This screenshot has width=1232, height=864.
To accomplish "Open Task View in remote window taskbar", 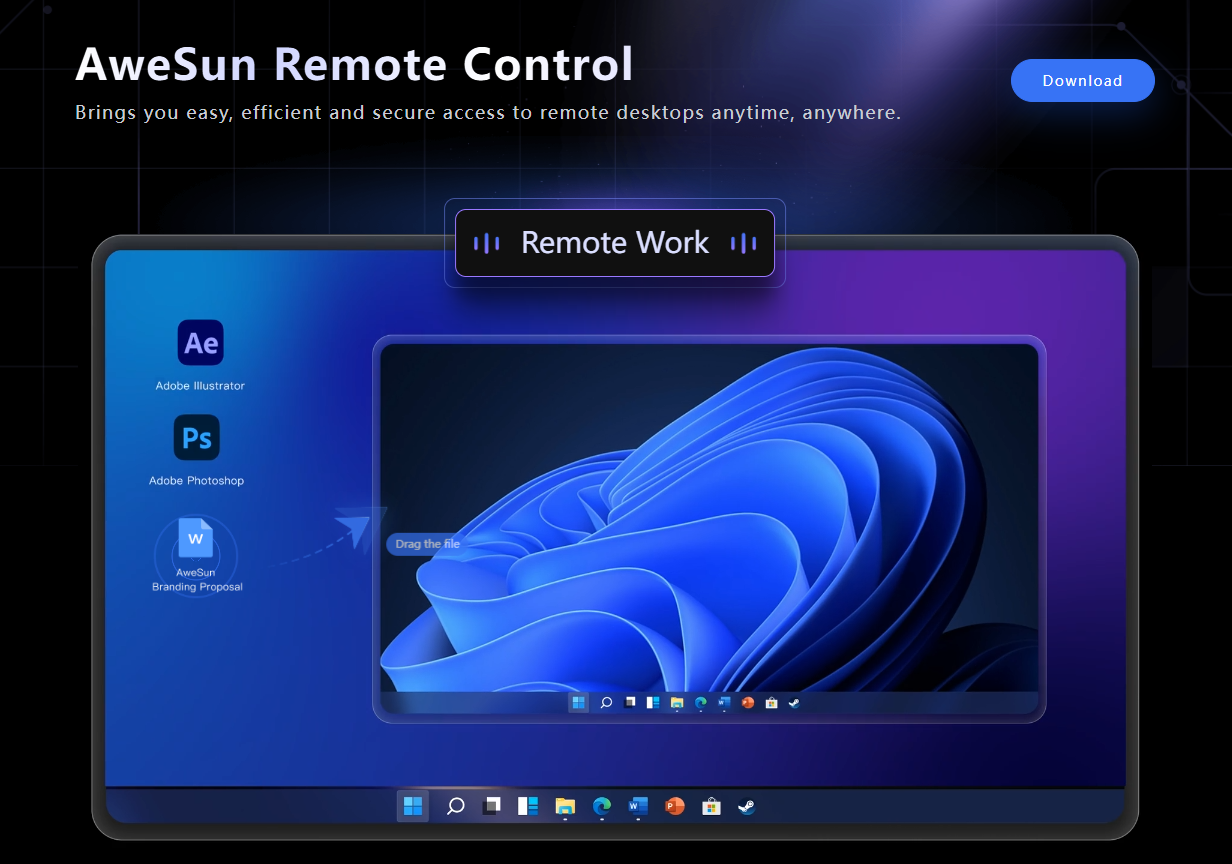I will pyautogui.click(x=630, y=703).
